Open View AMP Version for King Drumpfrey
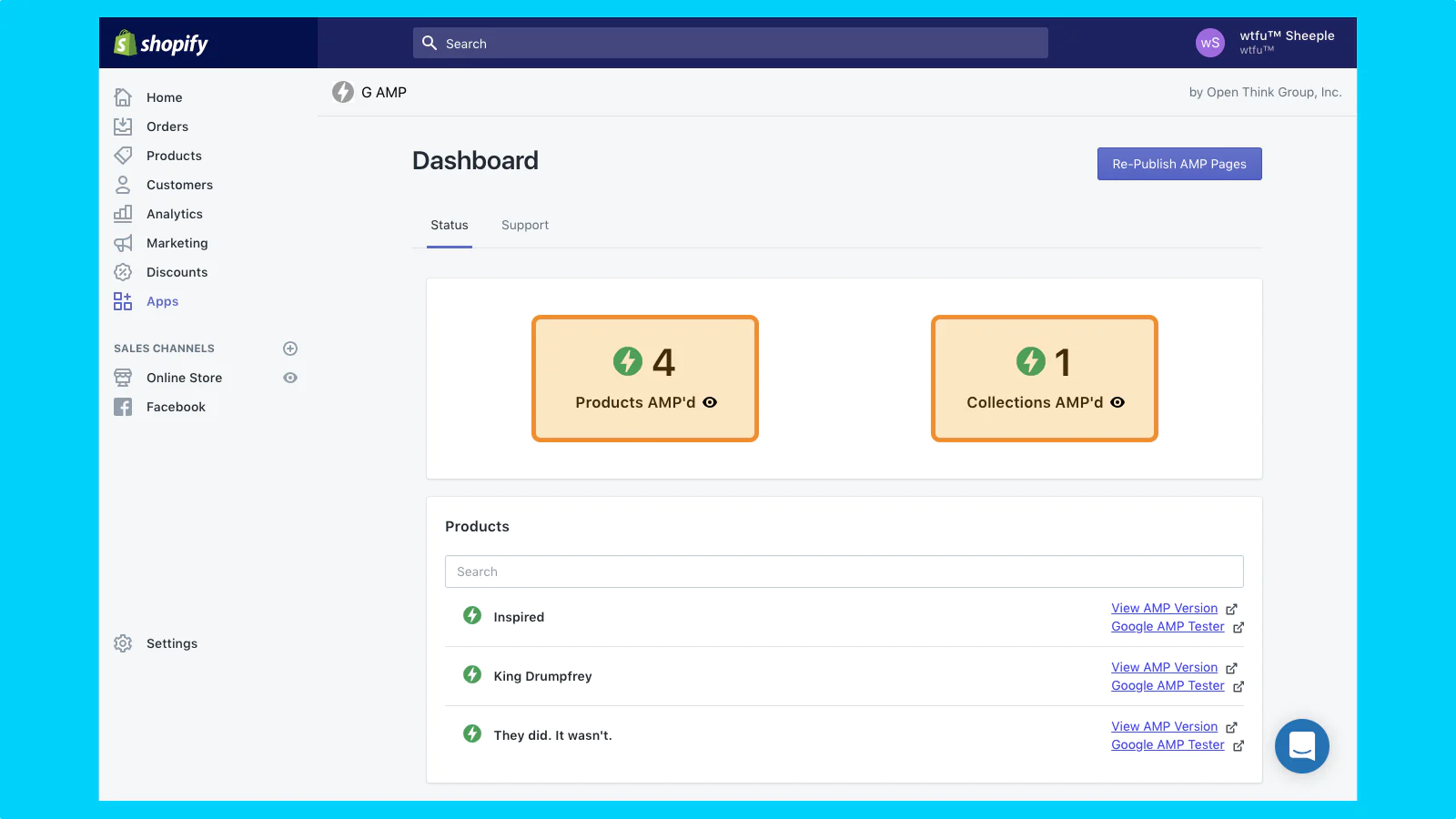Screen dimensions: 1456x819 pos(1164,667)
